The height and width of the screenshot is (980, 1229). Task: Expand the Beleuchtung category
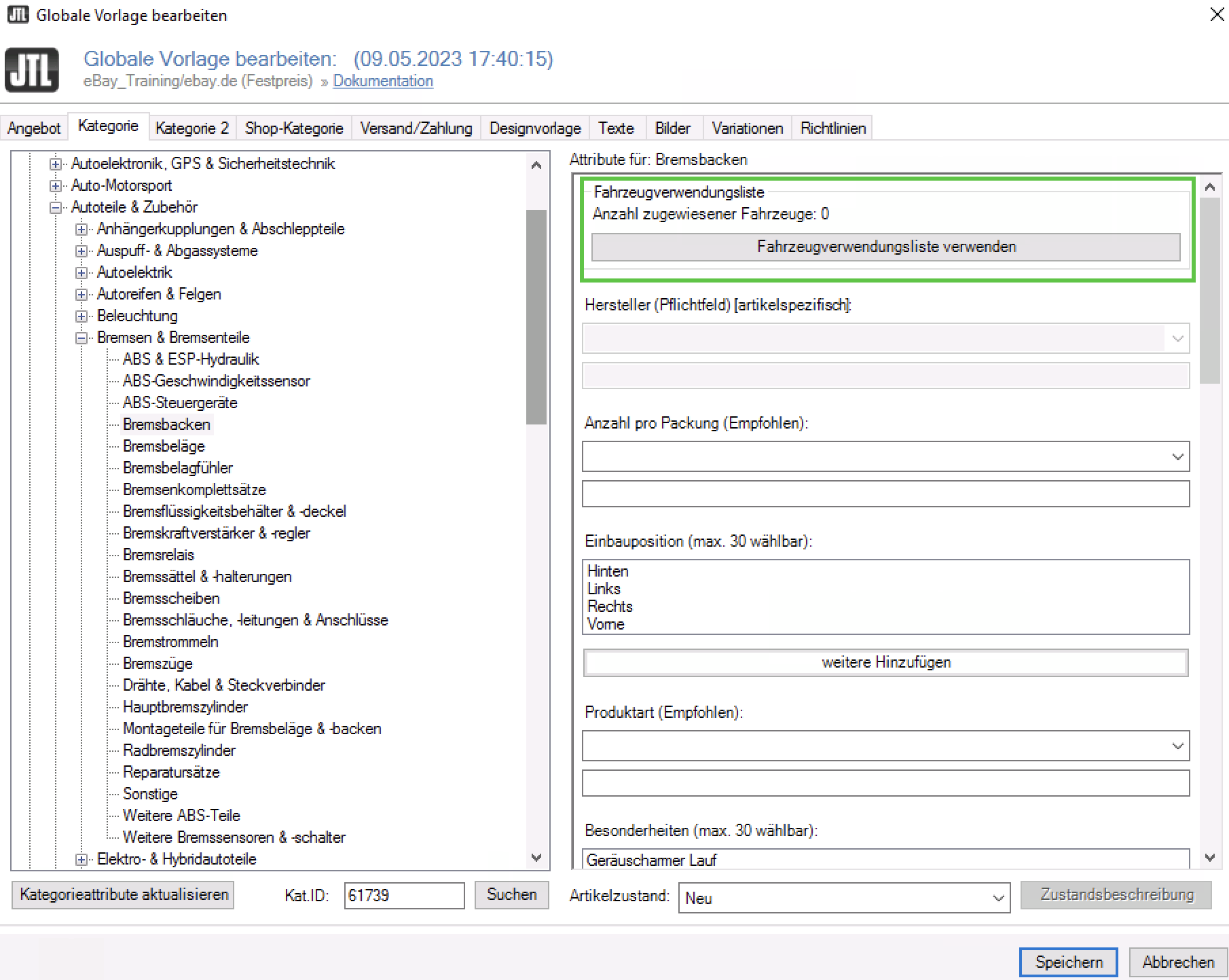81,316
